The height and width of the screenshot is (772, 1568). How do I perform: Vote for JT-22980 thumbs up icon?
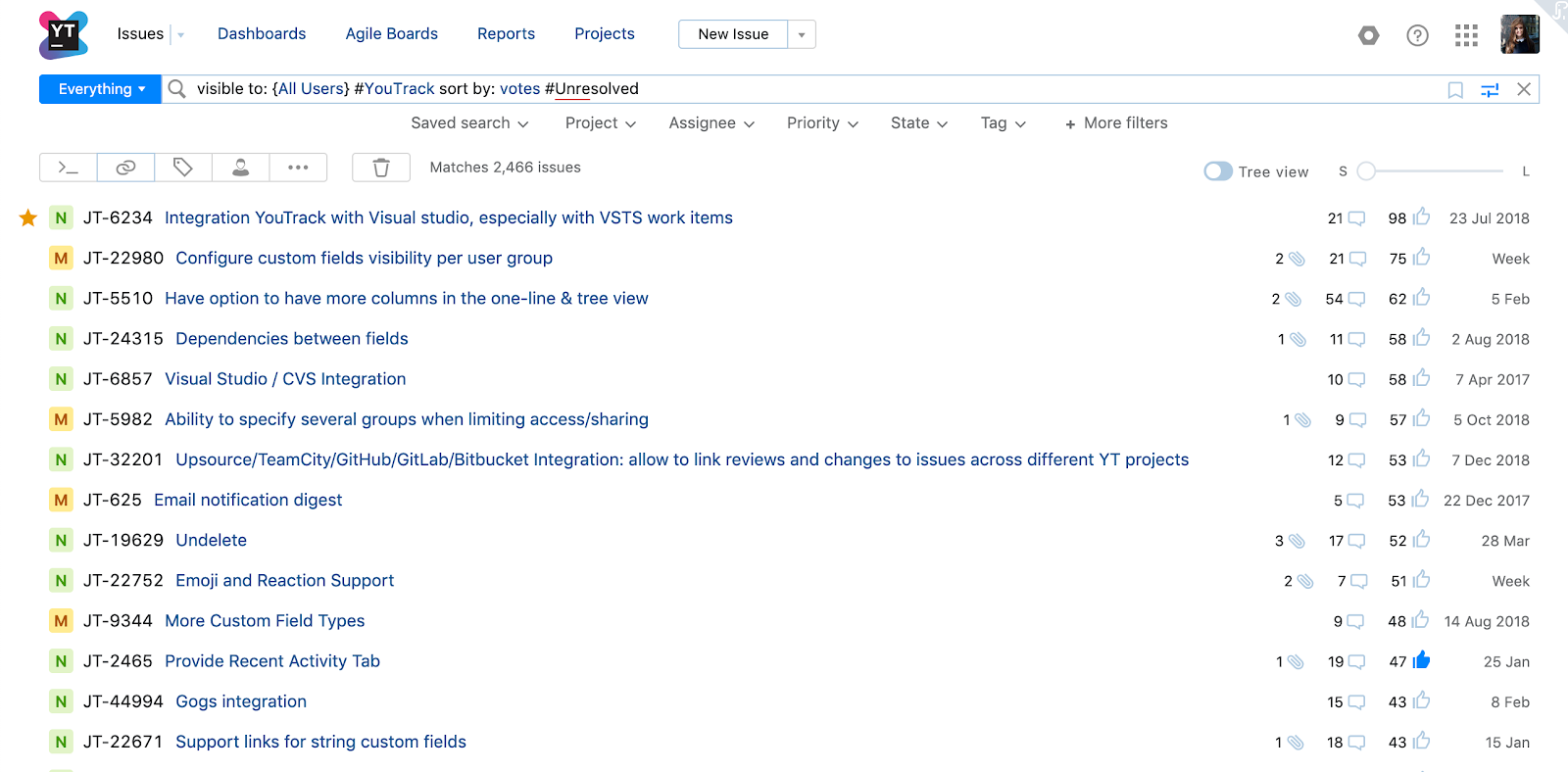[1421, 257]
